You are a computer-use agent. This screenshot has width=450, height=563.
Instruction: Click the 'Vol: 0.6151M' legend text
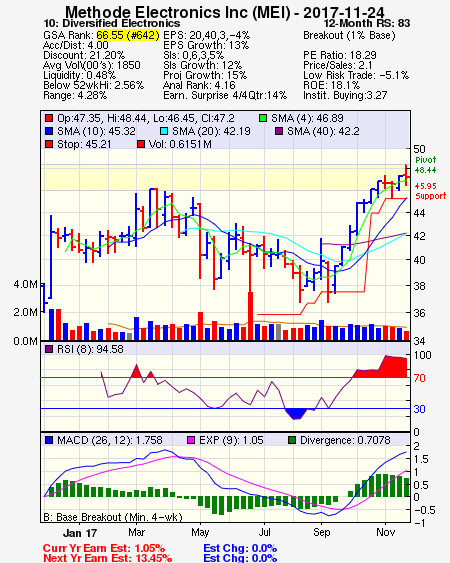click(180, 144)
